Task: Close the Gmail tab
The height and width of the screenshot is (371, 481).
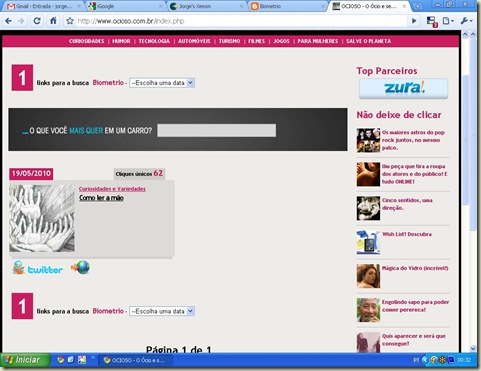Action: click(x=79, y=6)
